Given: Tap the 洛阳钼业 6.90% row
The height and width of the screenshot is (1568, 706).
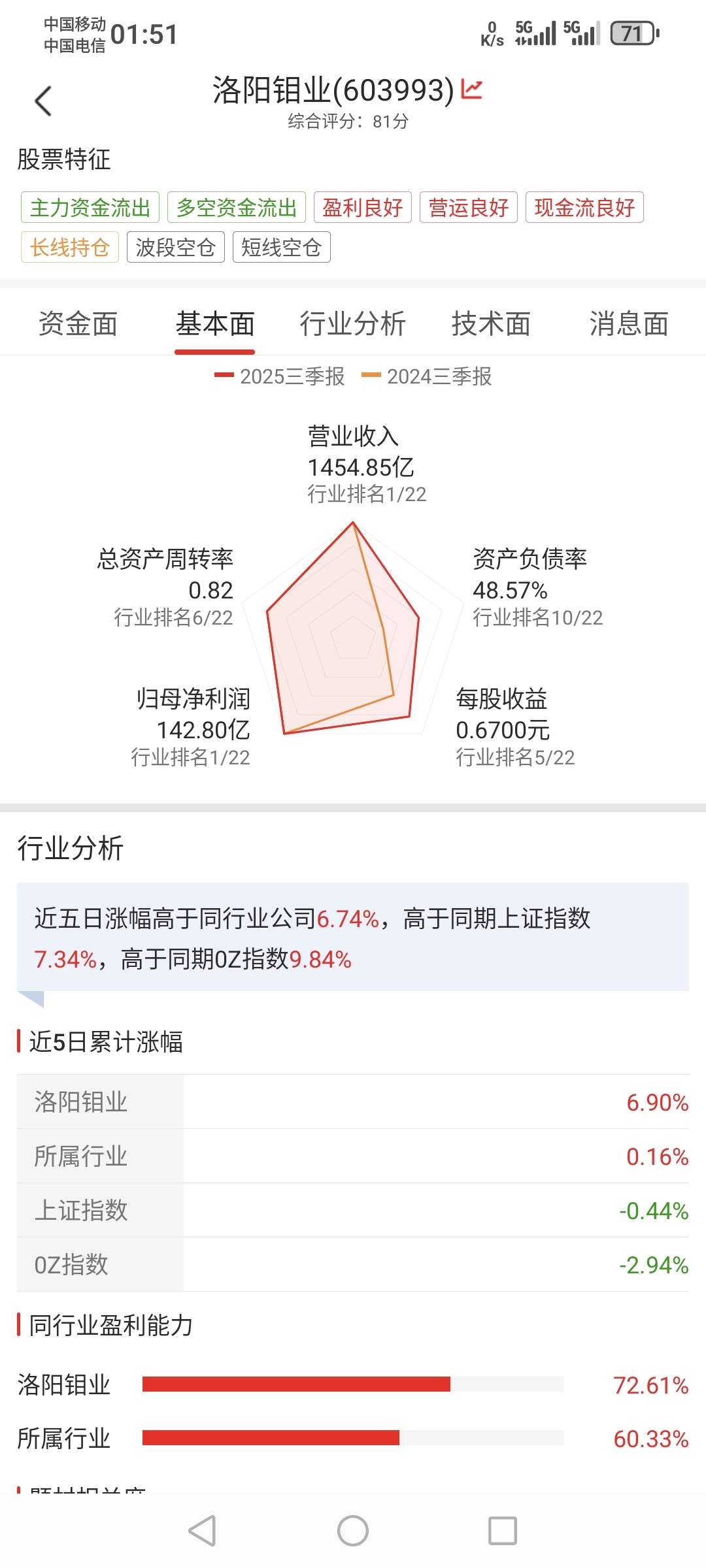Looking at the screenshot, I should click(x=352, y=1102).
